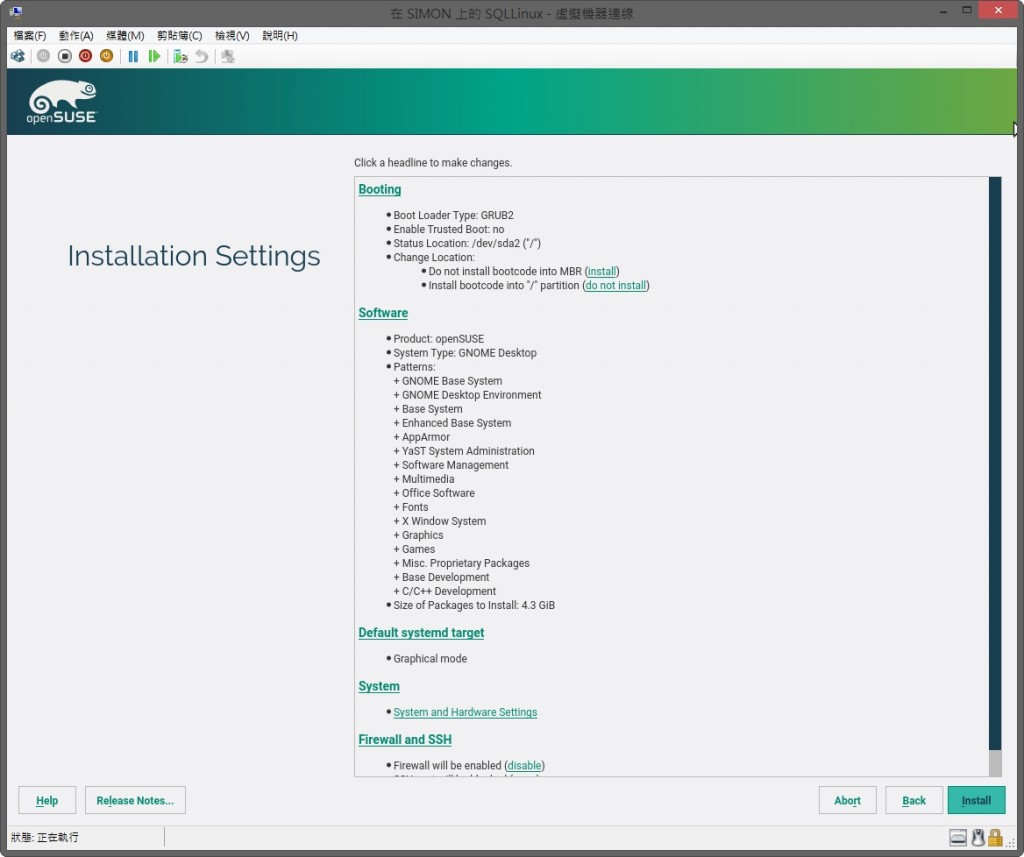This screenshot has width=1024, height=857.
Task: Save VM state with the orange power icon
Action: tap(106, 56)
